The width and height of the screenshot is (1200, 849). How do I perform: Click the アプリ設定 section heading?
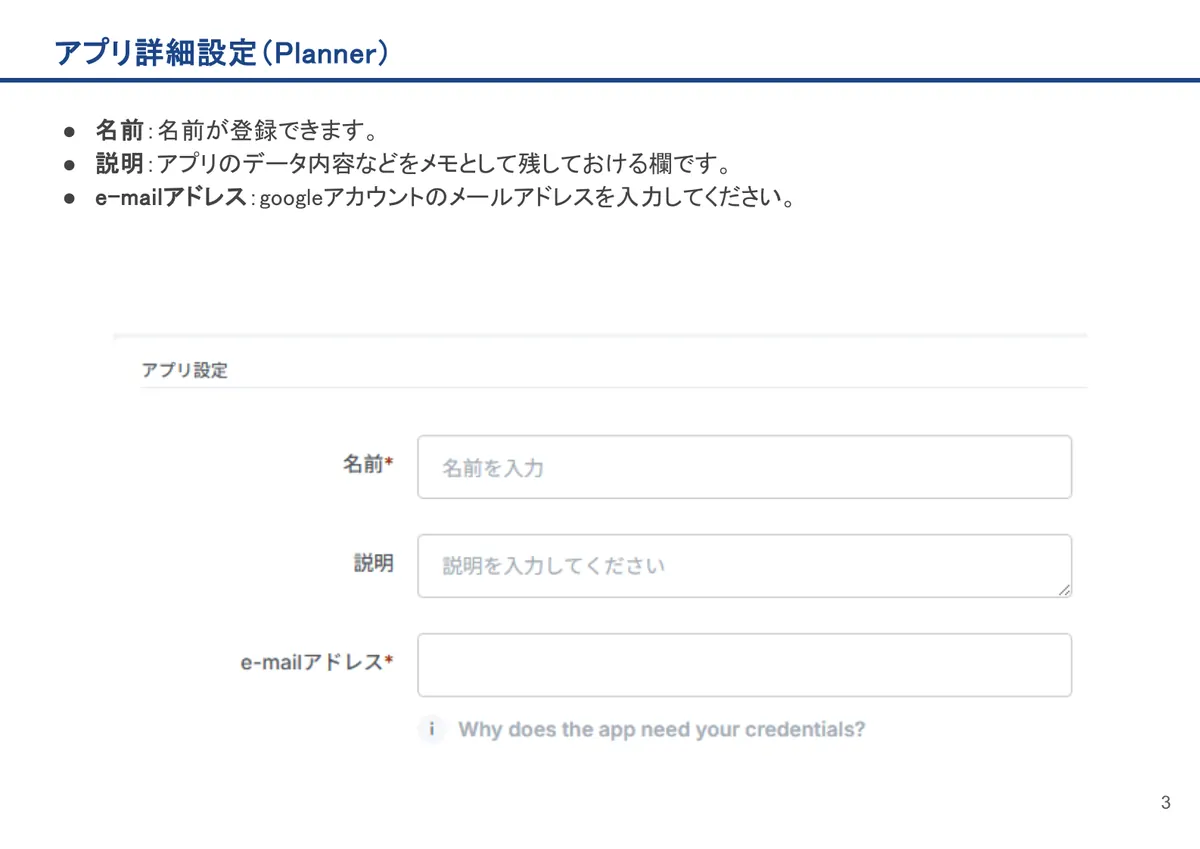(184, 370)
